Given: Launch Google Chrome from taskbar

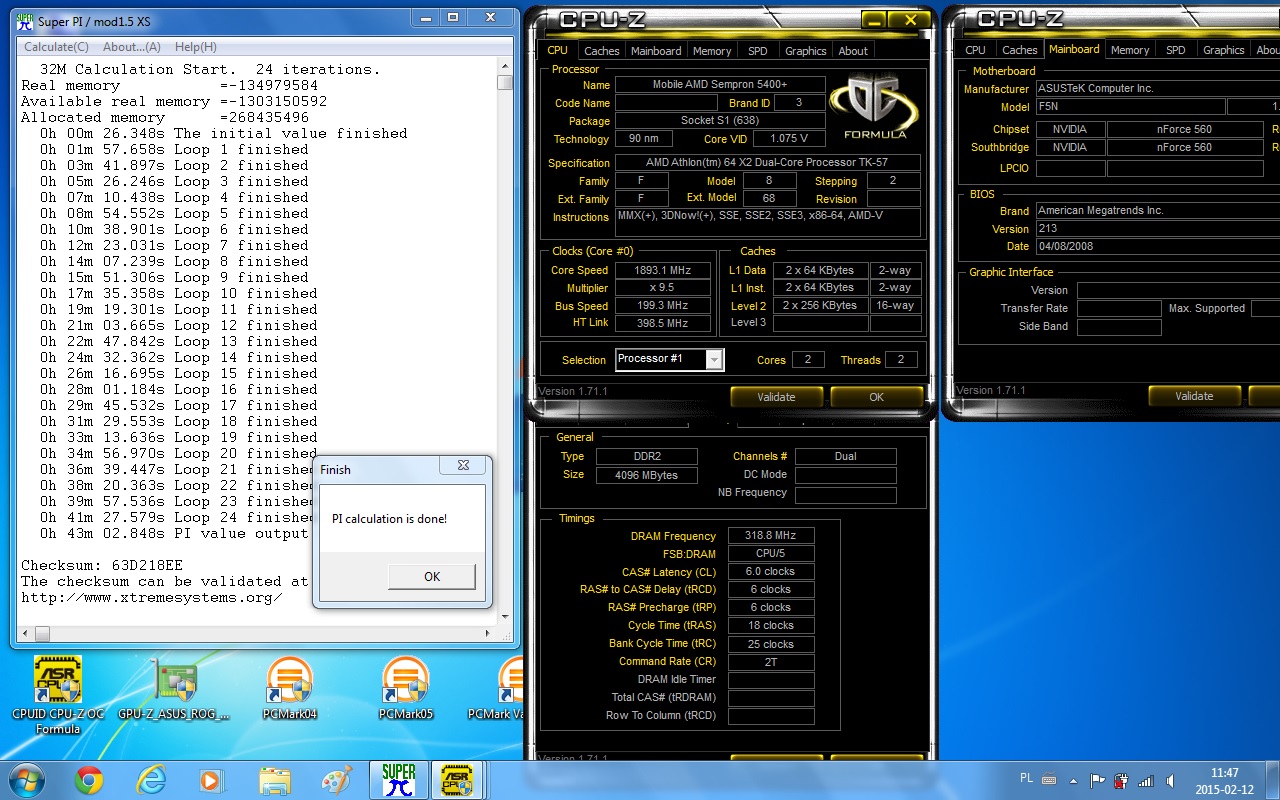Looking at the screenshot, I should pos(88,780).
